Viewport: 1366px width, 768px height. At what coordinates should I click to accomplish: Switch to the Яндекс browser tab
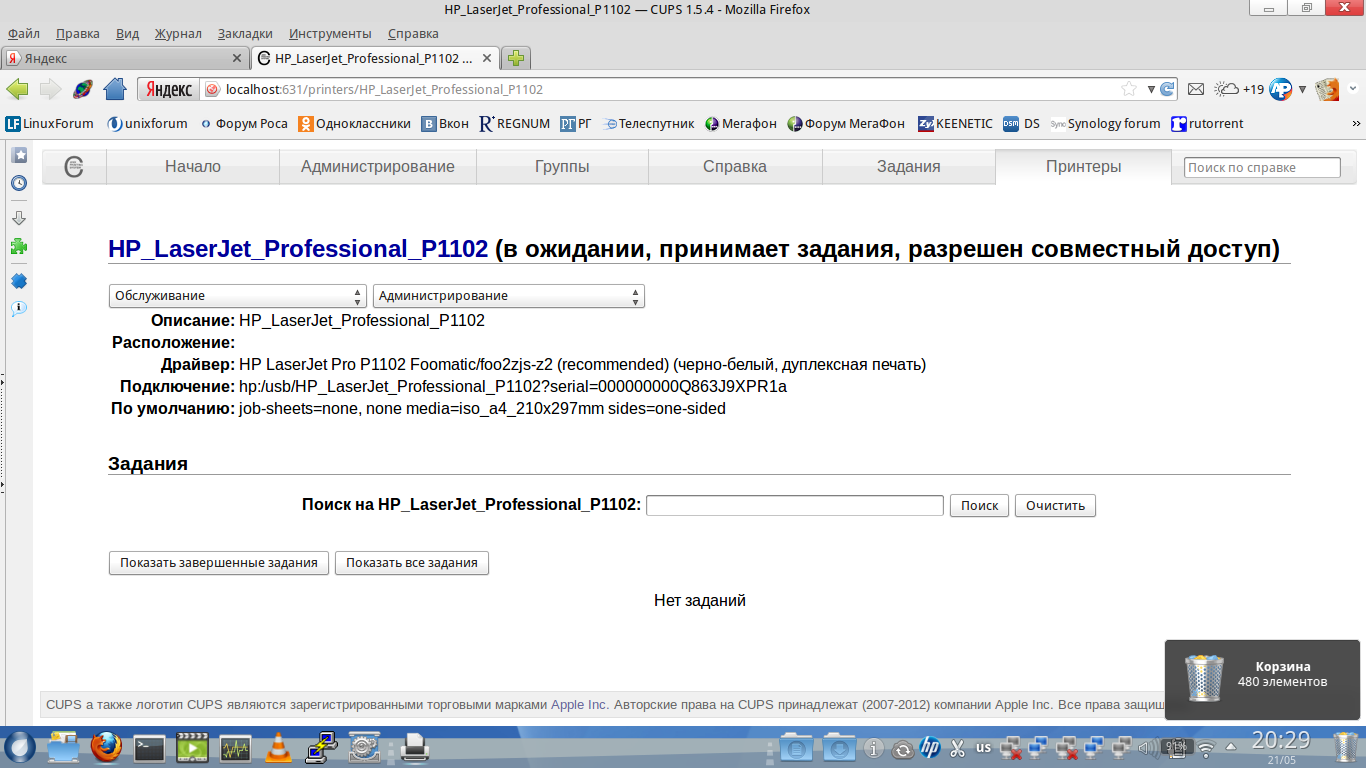(125, 59)
